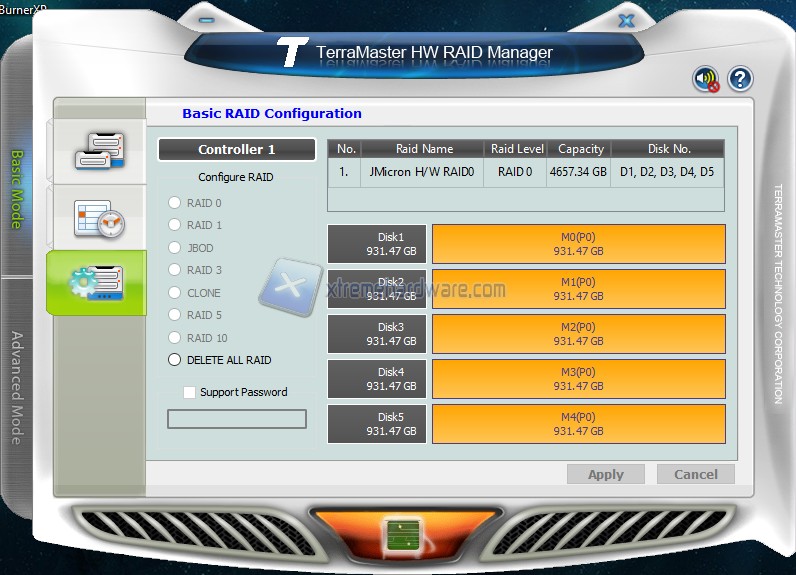The width and height of the screenshot is (796, 575).
Task: Click the green chip icon at bottom
Action: pyautogui.click(x=398, y=536)
